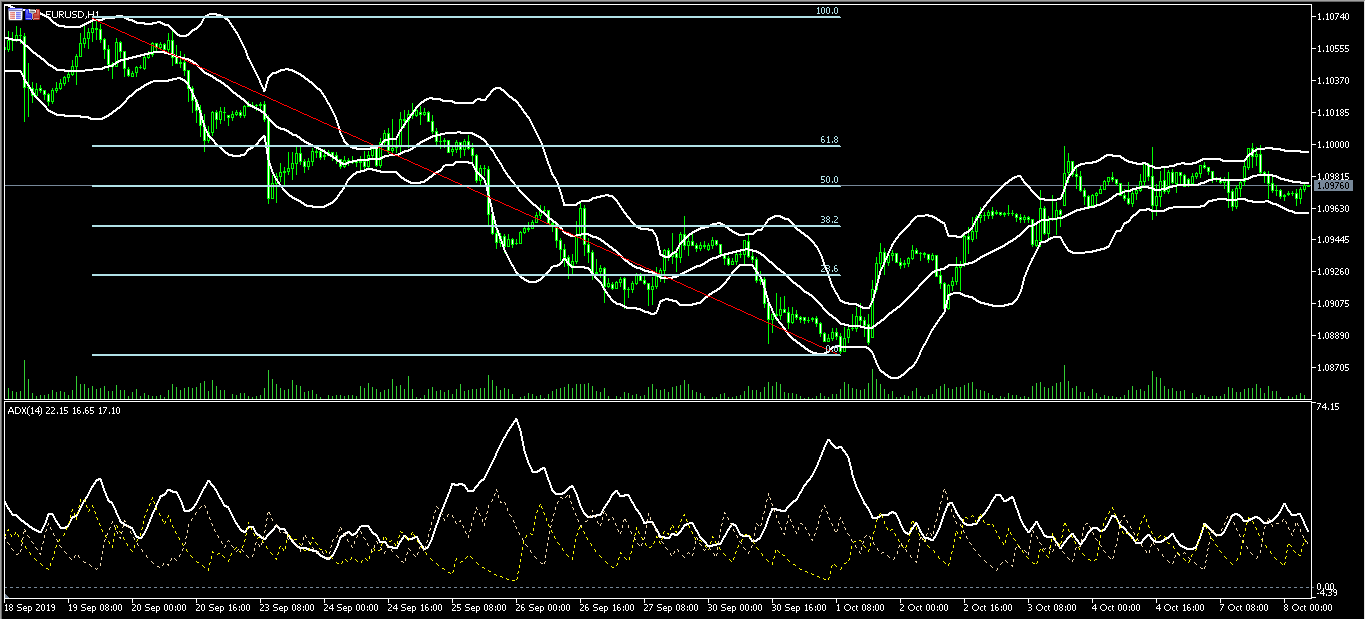Click the 1.10000 price scale label
This screenshot has height=619, width=1366.
tap(1335, 145)
